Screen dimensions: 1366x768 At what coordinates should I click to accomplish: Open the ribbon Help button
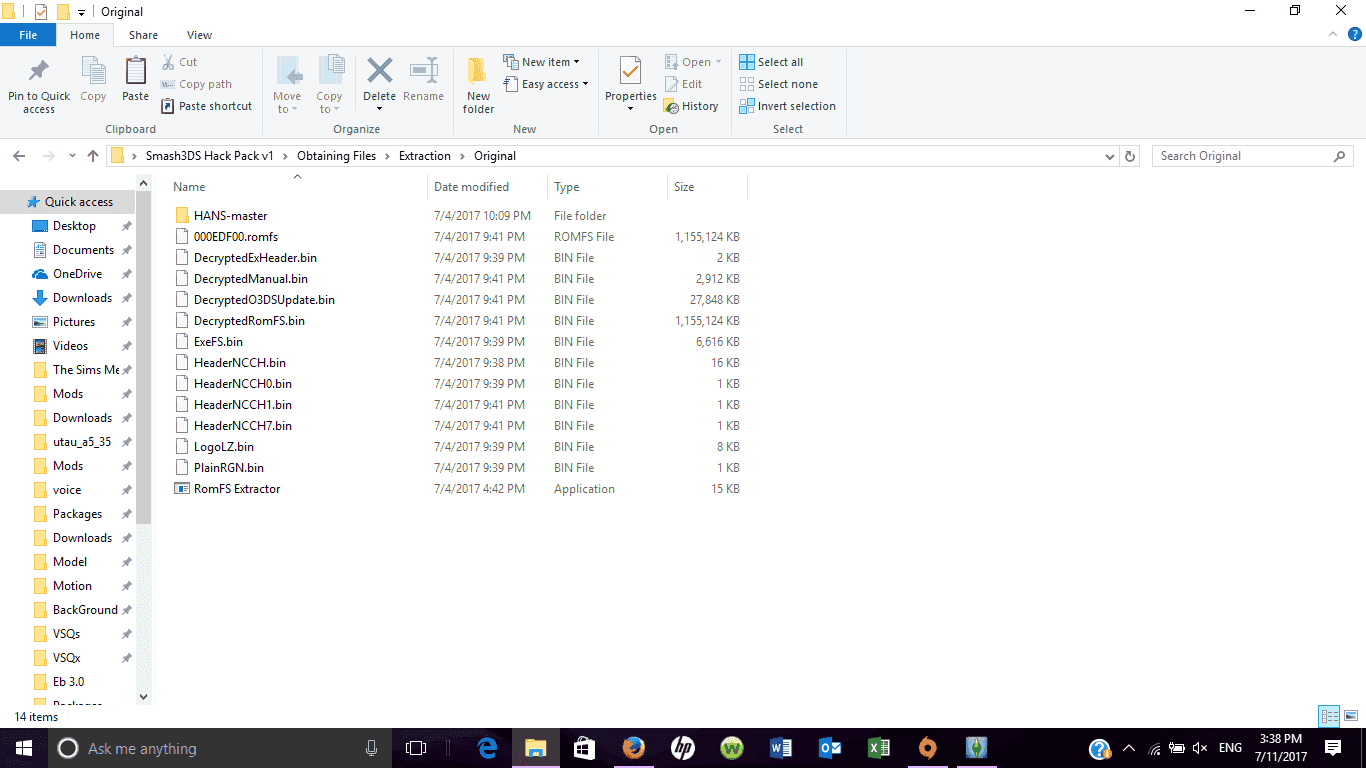coord(1353,35)
